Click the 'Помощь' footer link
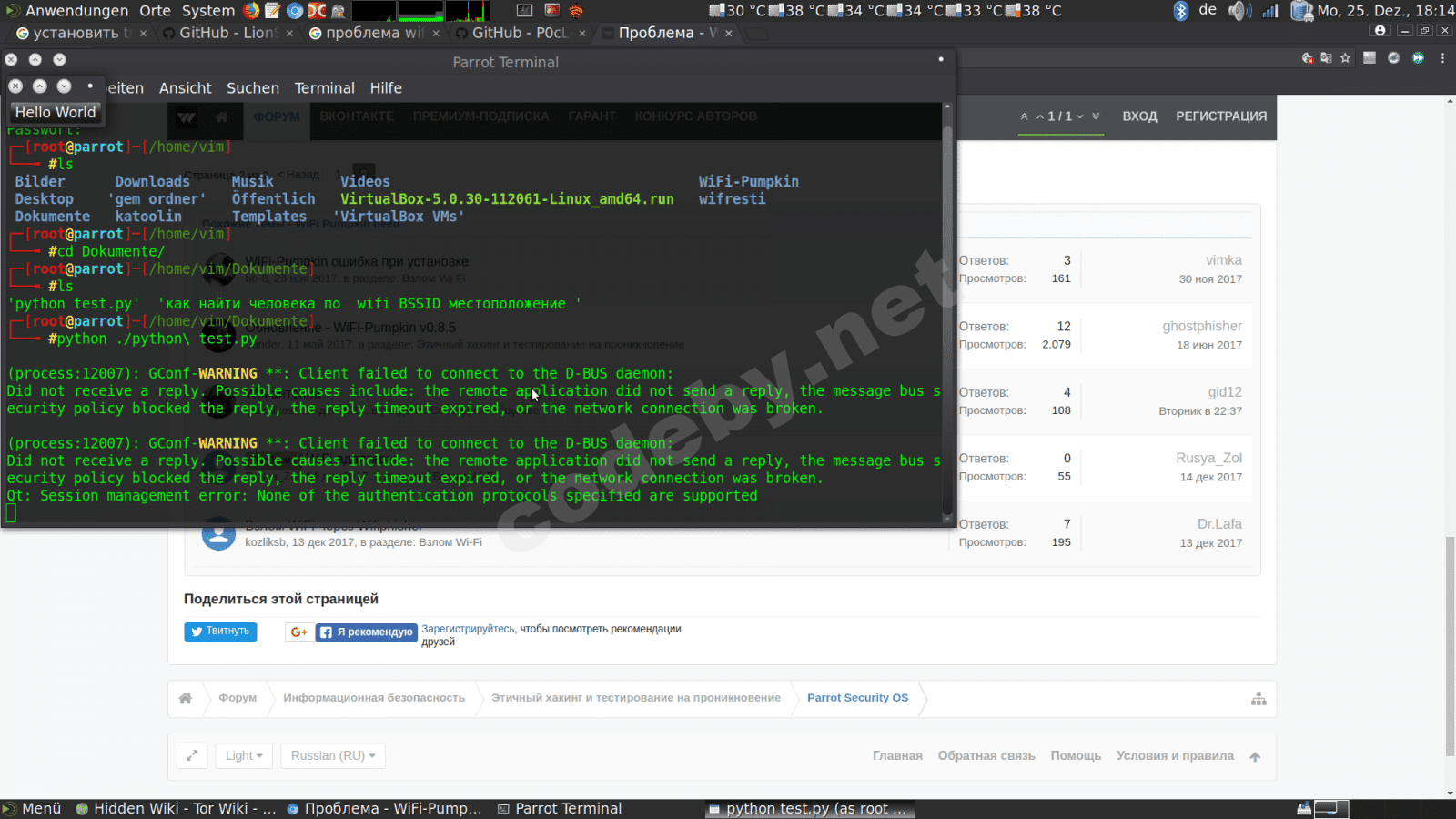This screenshot has width=1456, height=819. pos(1076,756)
